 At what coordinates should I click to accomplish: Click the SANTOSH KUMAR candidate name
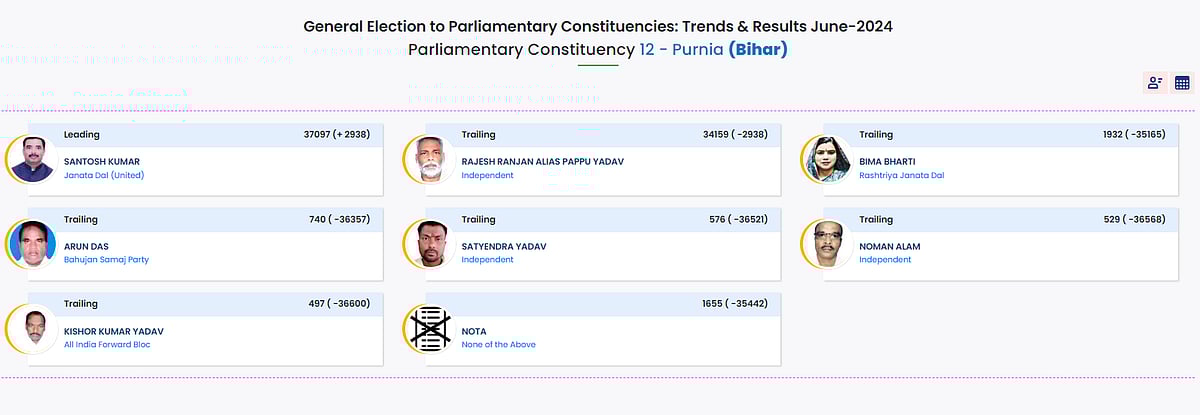(x=102, y=162)
